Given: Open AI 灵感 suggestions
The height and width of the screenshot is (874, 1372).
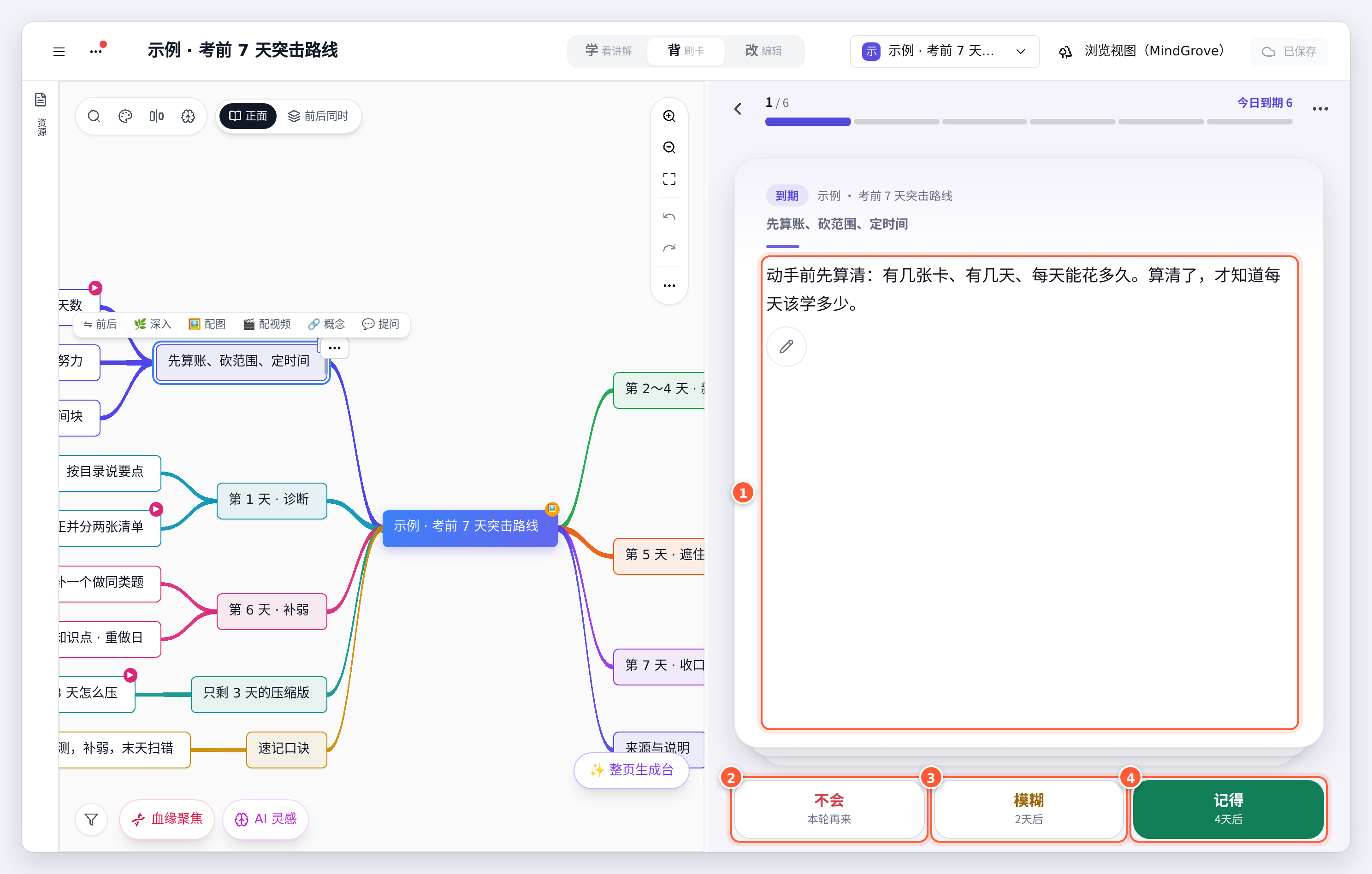Looking at the screenshot, I should (266, 819).
